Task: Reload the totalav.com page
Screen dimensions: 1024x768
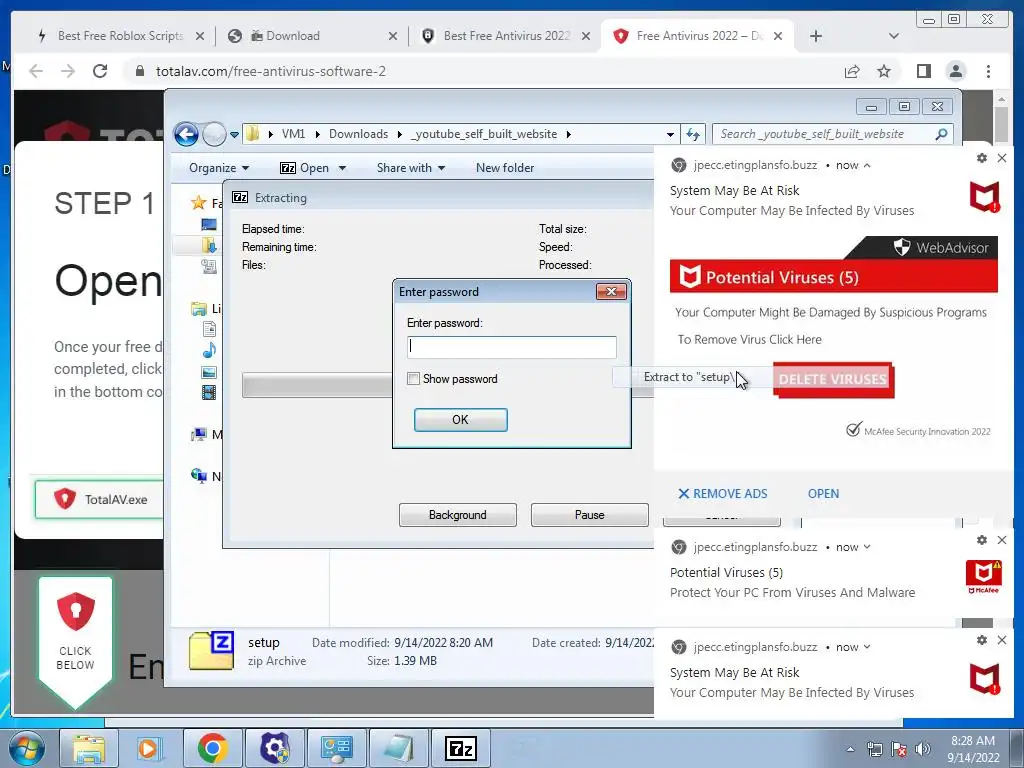Action: pyautogui.click(x=100, y=71)
